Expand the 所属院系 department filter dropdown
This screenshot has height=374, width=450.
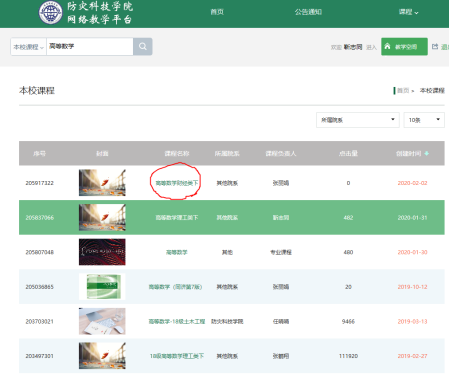pyautogui.click(x=358, y=120)
